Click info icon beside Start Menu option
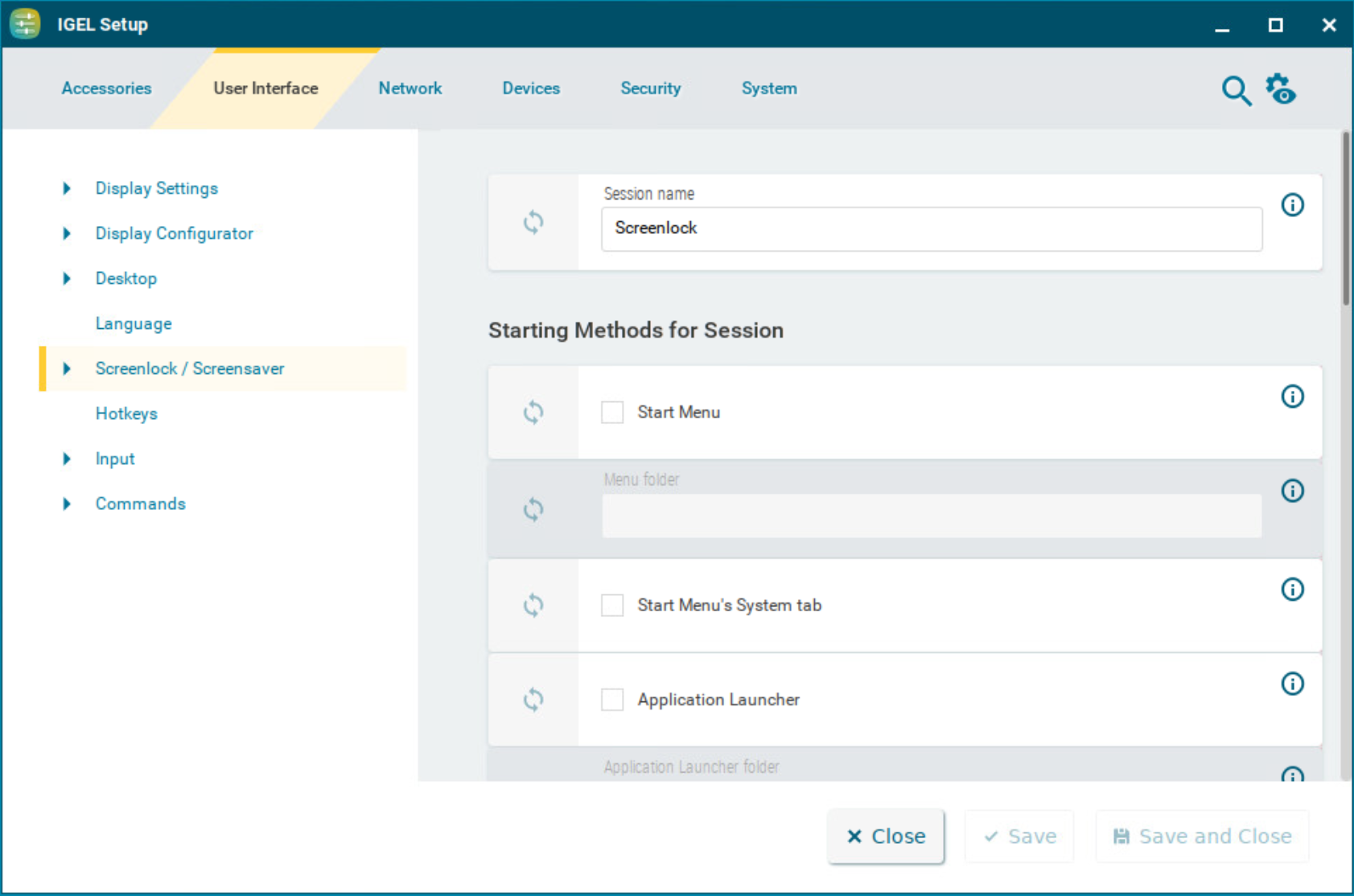 point(1292,397)
